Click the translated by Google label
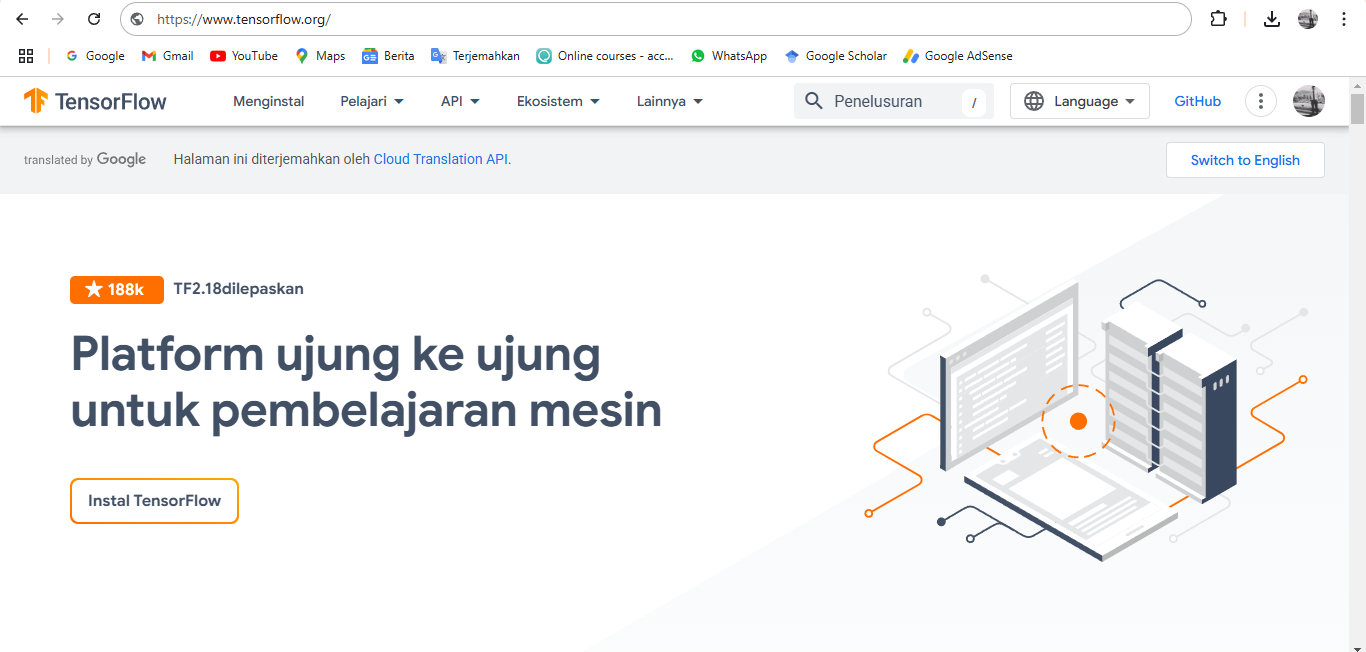1366x652 pixels. coord(85,159)
